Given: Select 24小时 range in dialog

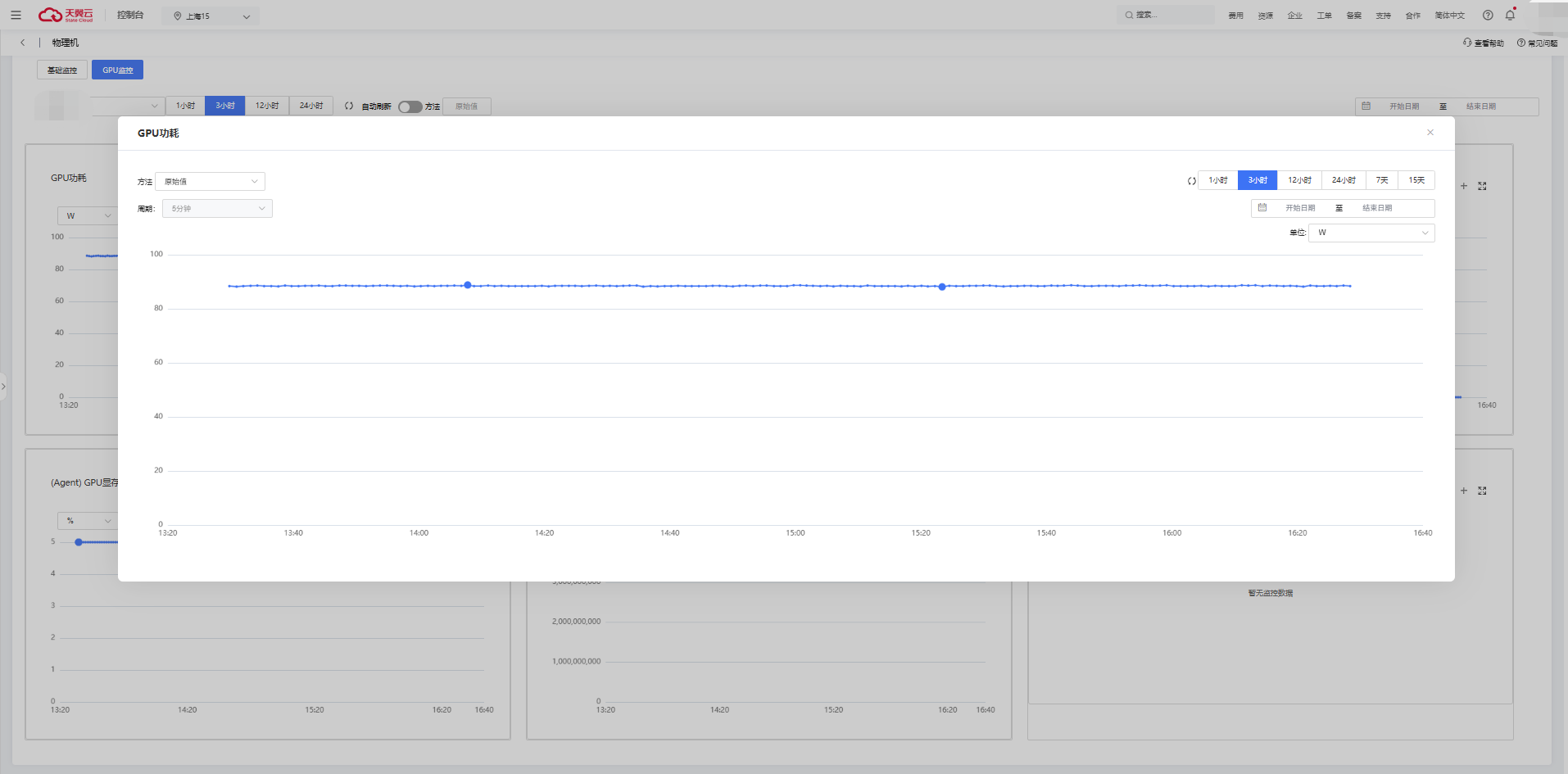Looking at the screenshot, I should (1344, 180).
